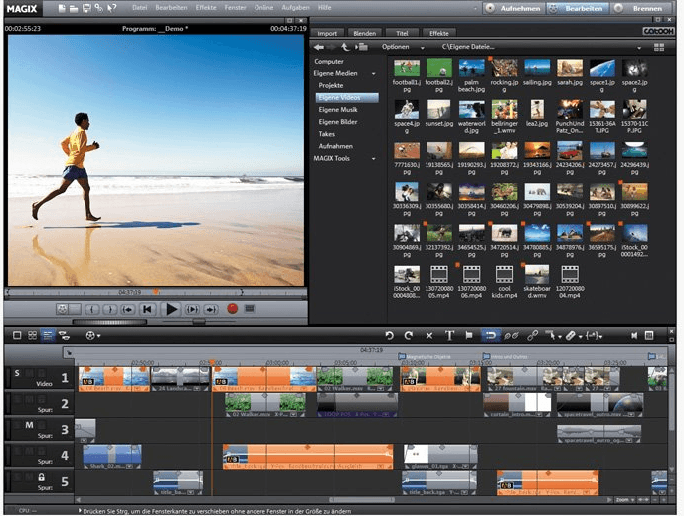Click the Ungroup broken-link icon
The width and height of the screenshot is (684, 516).
point(511,335)
